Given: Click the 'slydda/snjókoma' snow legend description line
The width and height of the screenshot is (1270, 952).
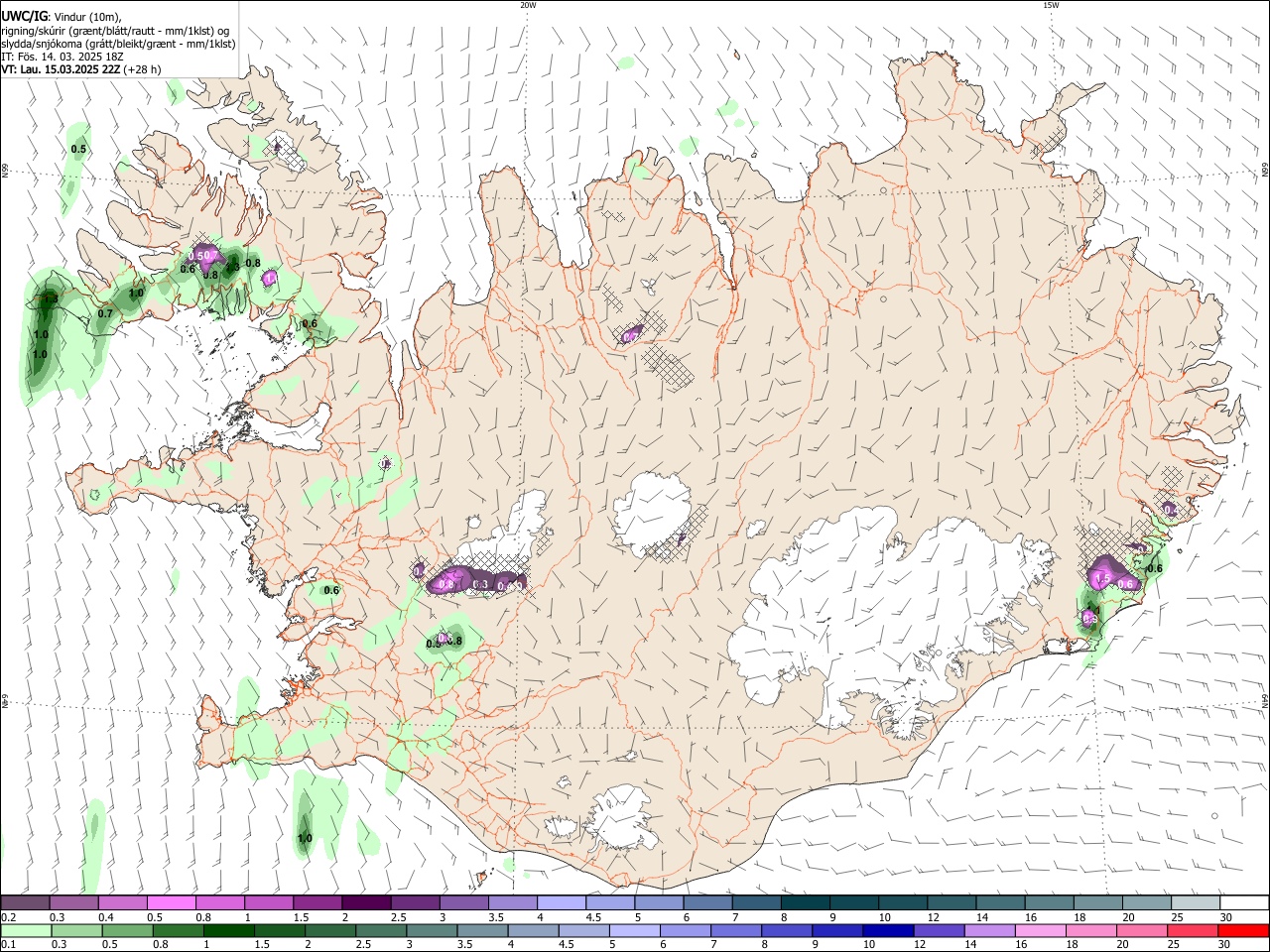Looking at the screenshot, I should 118,44.
